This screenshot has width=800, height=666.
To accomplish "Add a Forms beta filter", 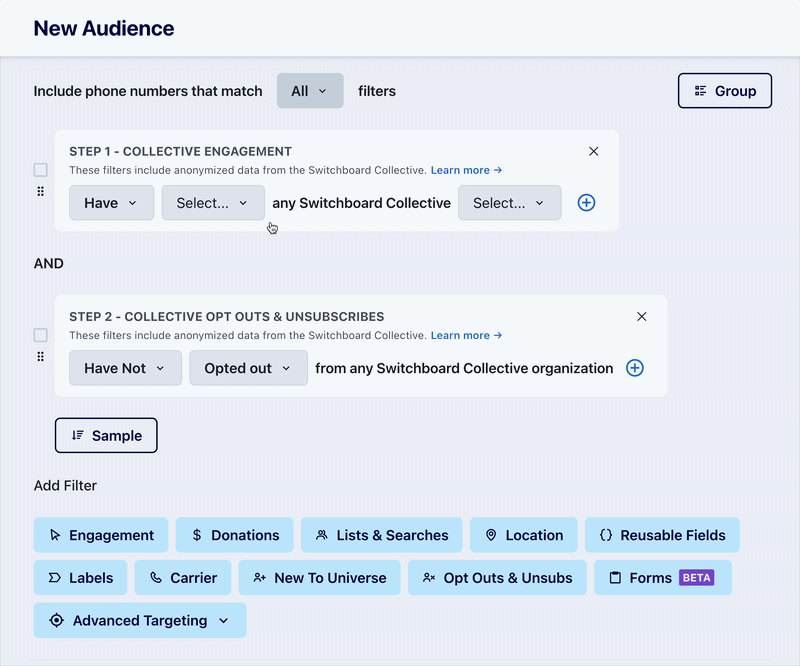I will coord(663,578).
